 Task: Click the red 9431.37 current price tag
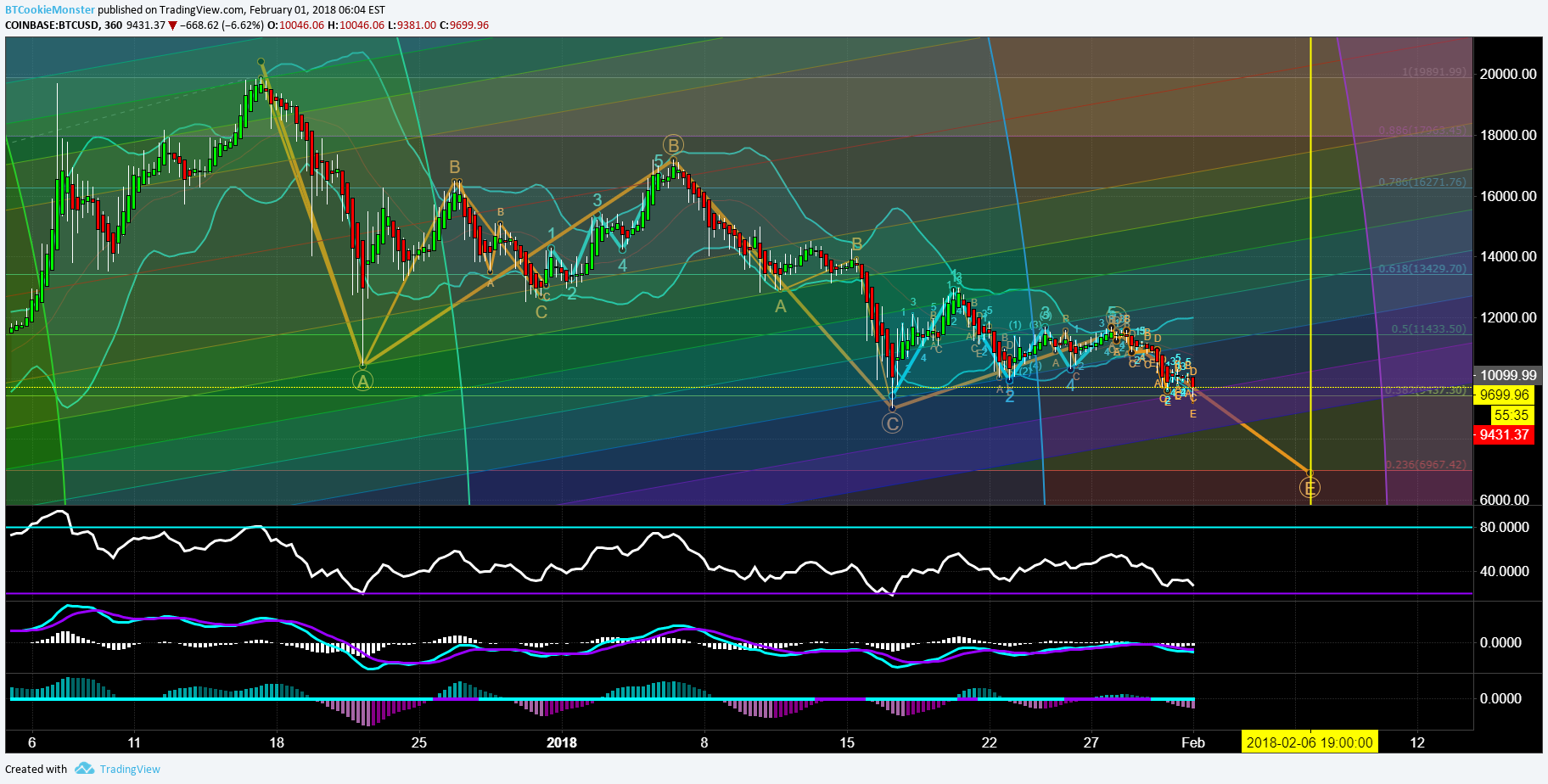click(x=1504, y=434)
